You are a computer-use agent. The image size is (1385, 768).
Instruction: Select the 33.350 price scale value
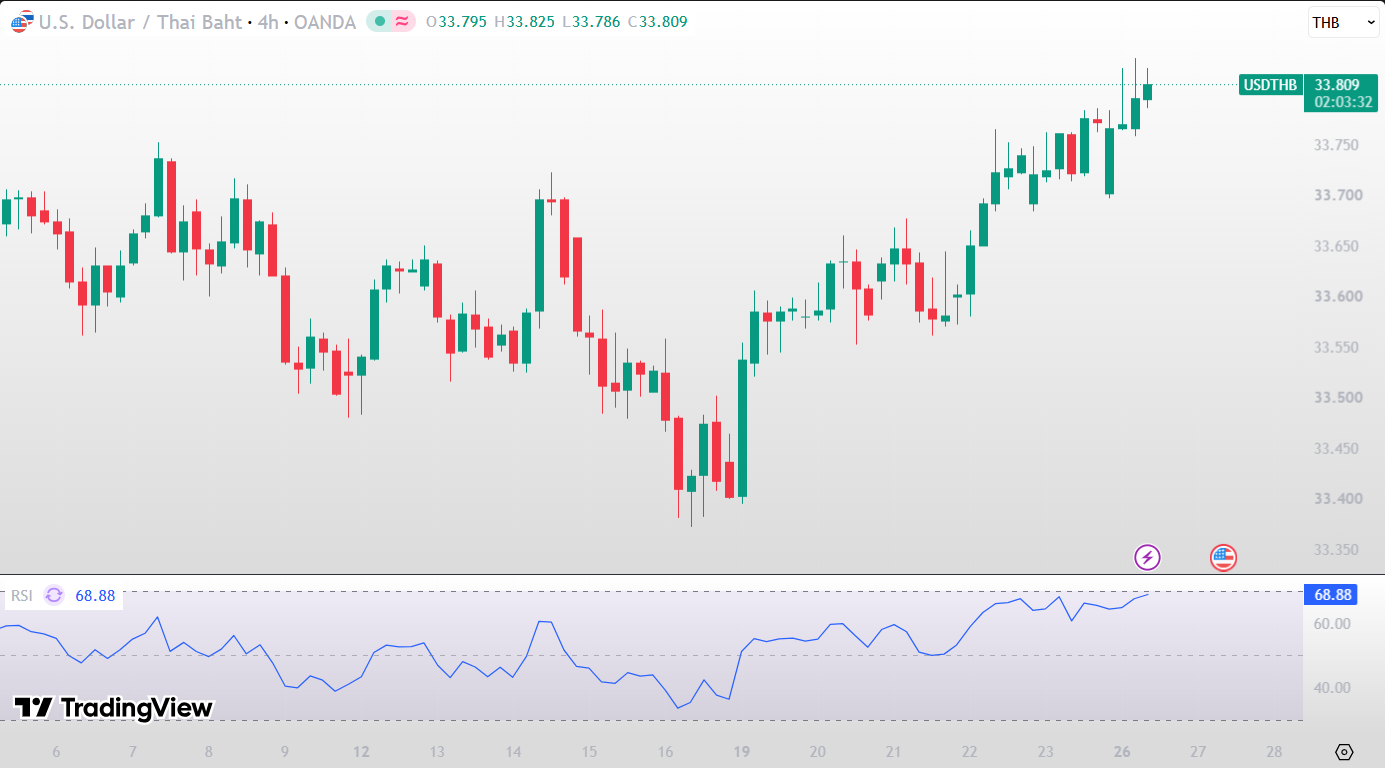point(1336,550)
